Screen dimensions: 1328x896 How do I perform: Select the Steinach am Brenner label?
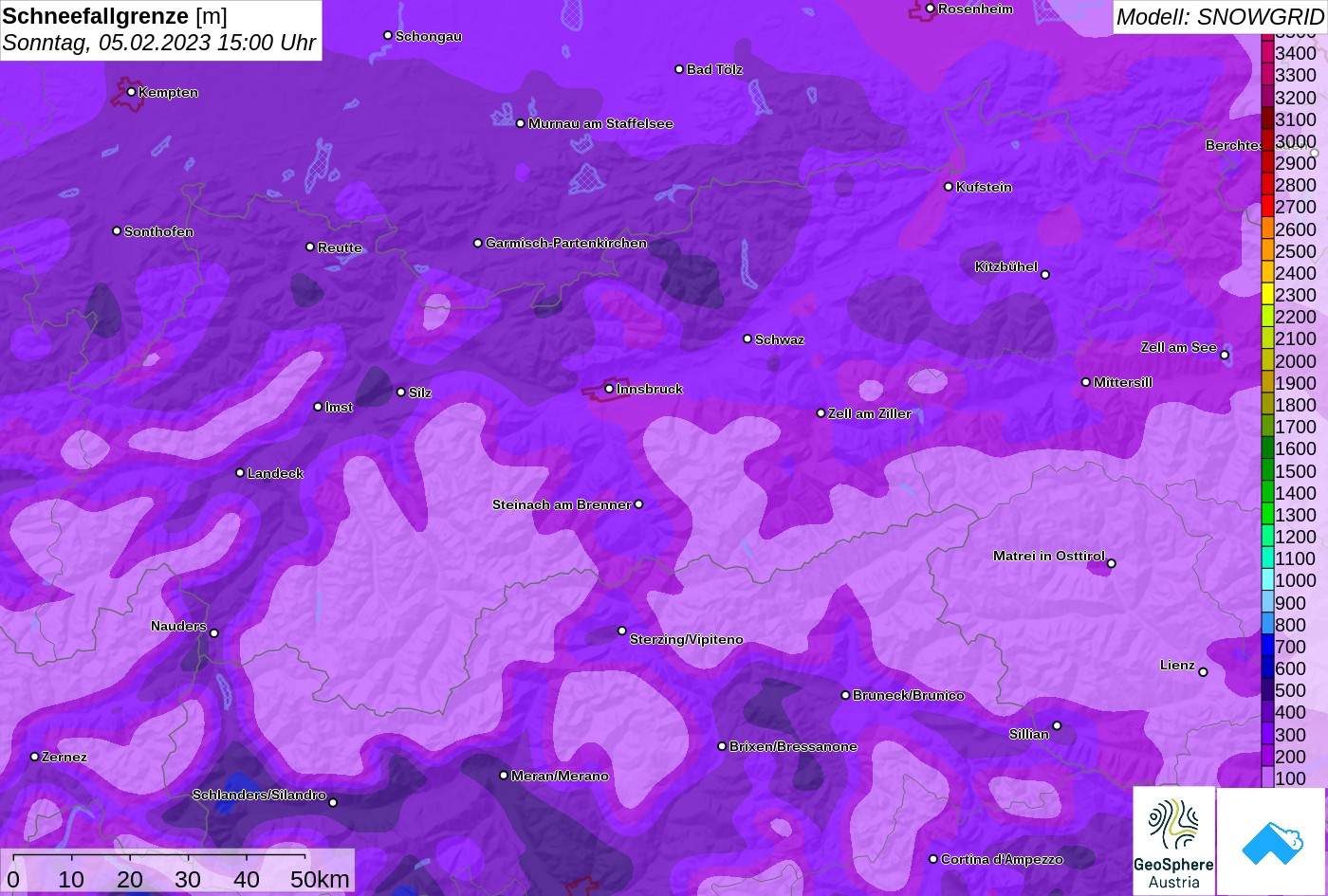pos(562,504)
